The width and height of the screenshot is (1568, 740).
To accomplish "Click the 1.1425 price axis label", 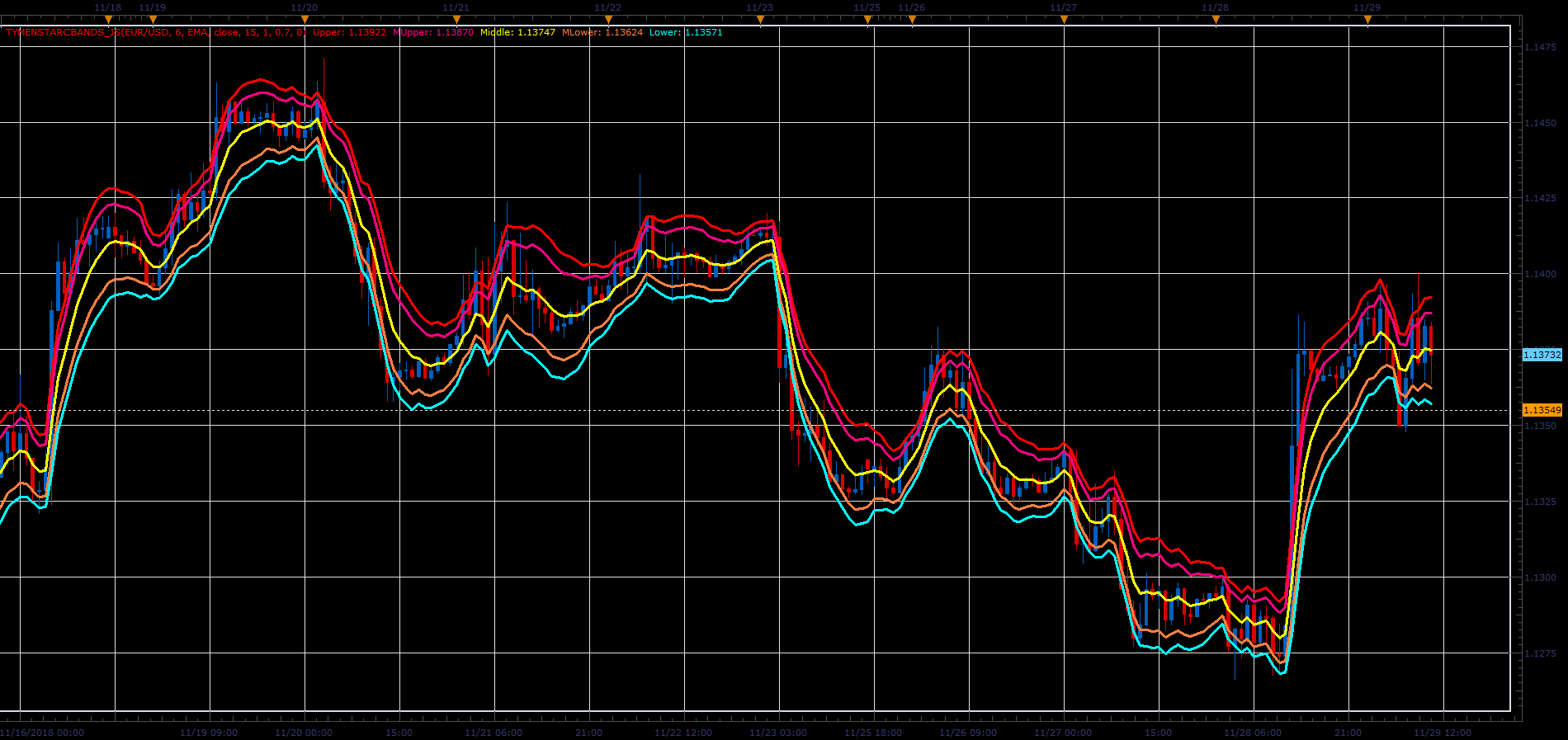I will [1540, 198].
